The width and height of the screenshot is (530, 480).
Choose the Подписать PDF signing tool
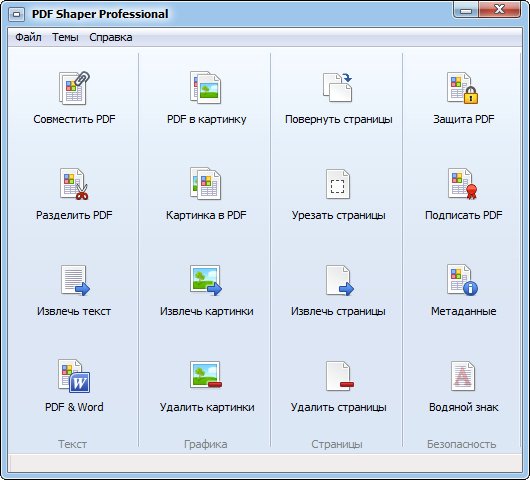tap(463, 194)
